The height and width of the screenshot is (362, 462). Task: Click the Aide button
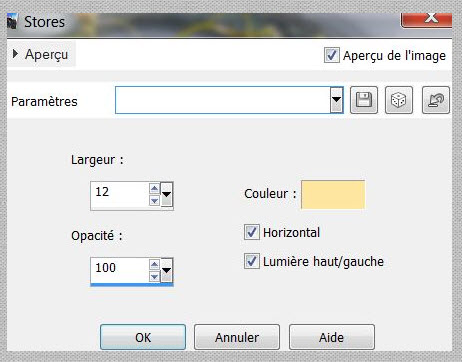point(332,337)
